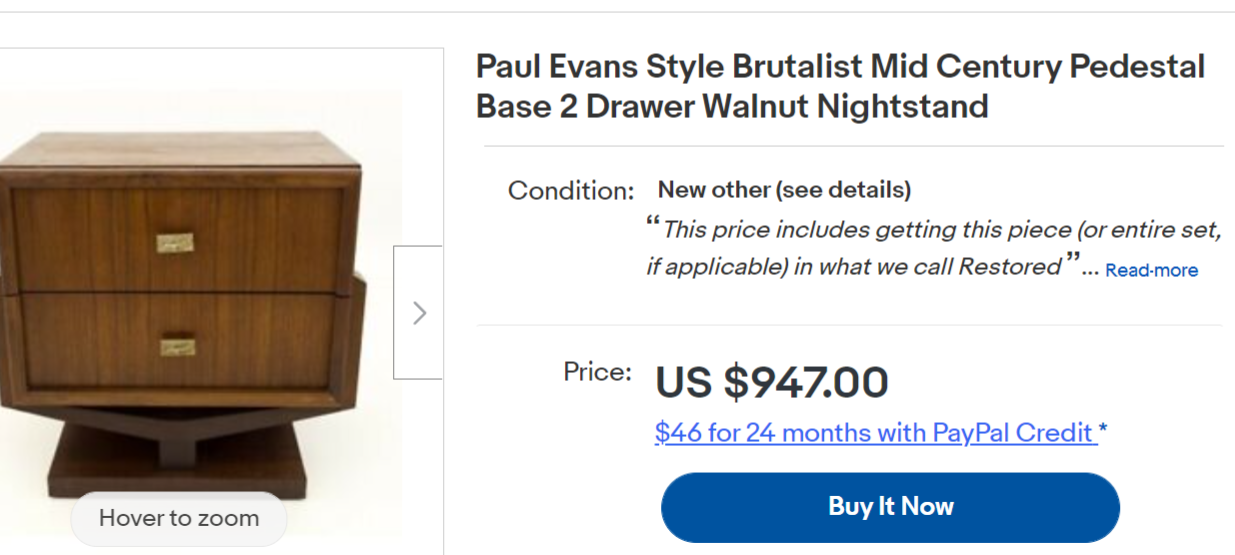
Task: Click the Condition label
Action: click(x=571, y=191)
